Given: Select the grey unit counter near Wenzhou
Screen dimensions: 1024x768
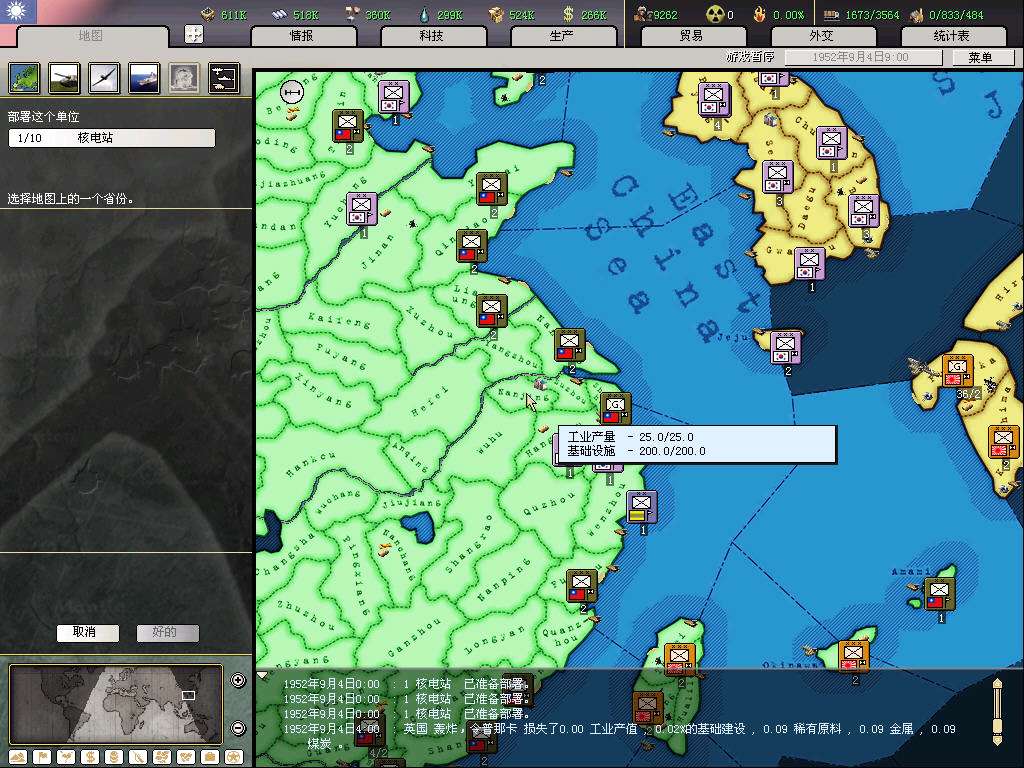Looking at the screenshot, I should tap(642, 507).
